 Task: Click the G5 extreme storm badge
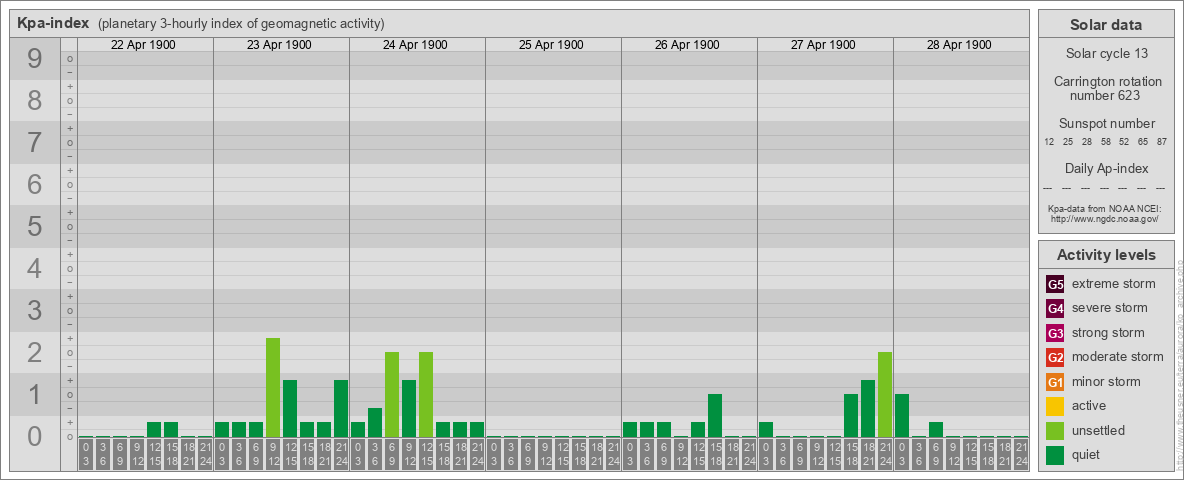pyautogui.click(x=1055, y=284)
